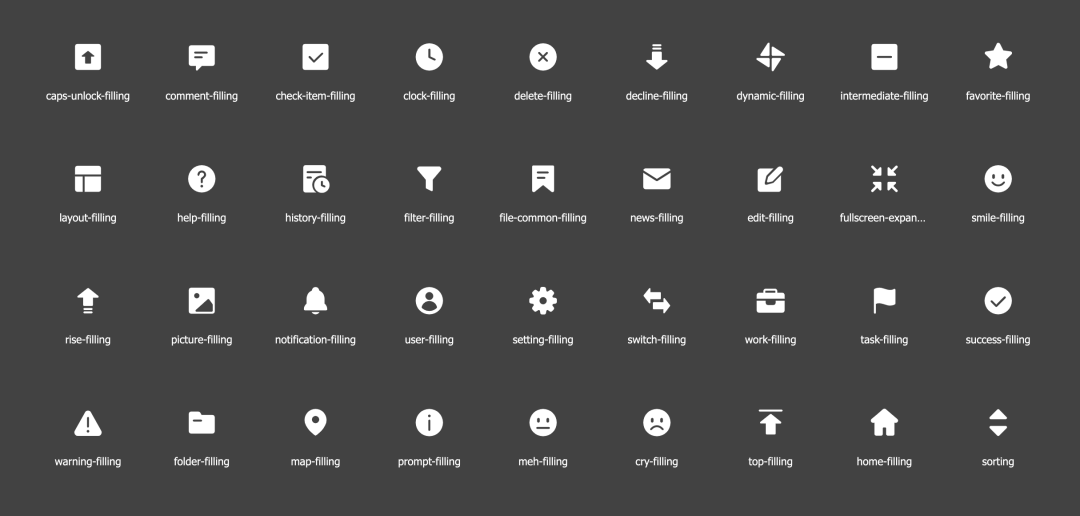Screen dimensions: 1080x516
Task: Click the "delete-filling" label text
Action: tap(543, 96)
